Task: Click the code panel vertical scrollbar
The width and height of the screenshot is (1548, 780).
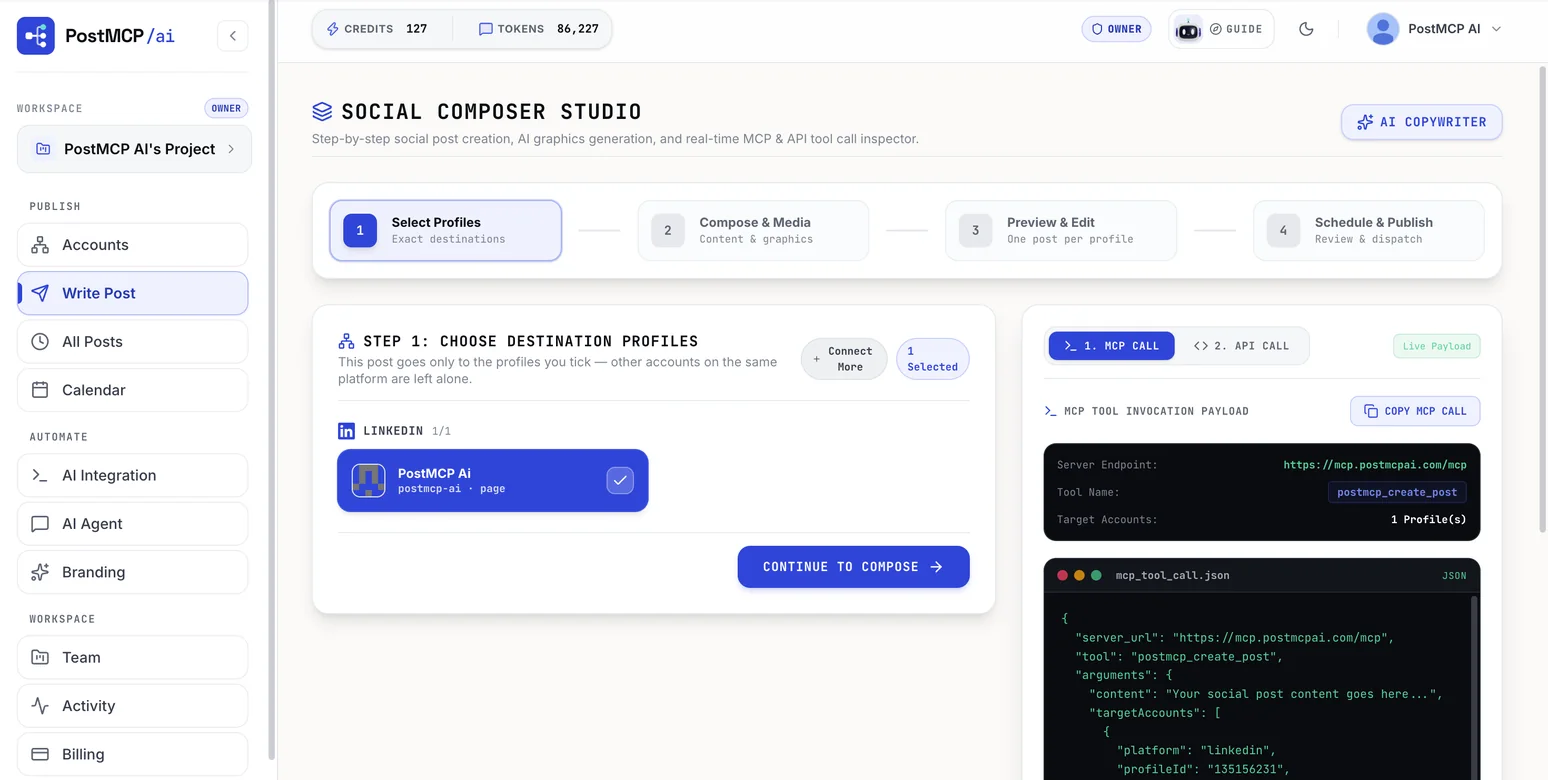Action: [x=1475, y=688]
